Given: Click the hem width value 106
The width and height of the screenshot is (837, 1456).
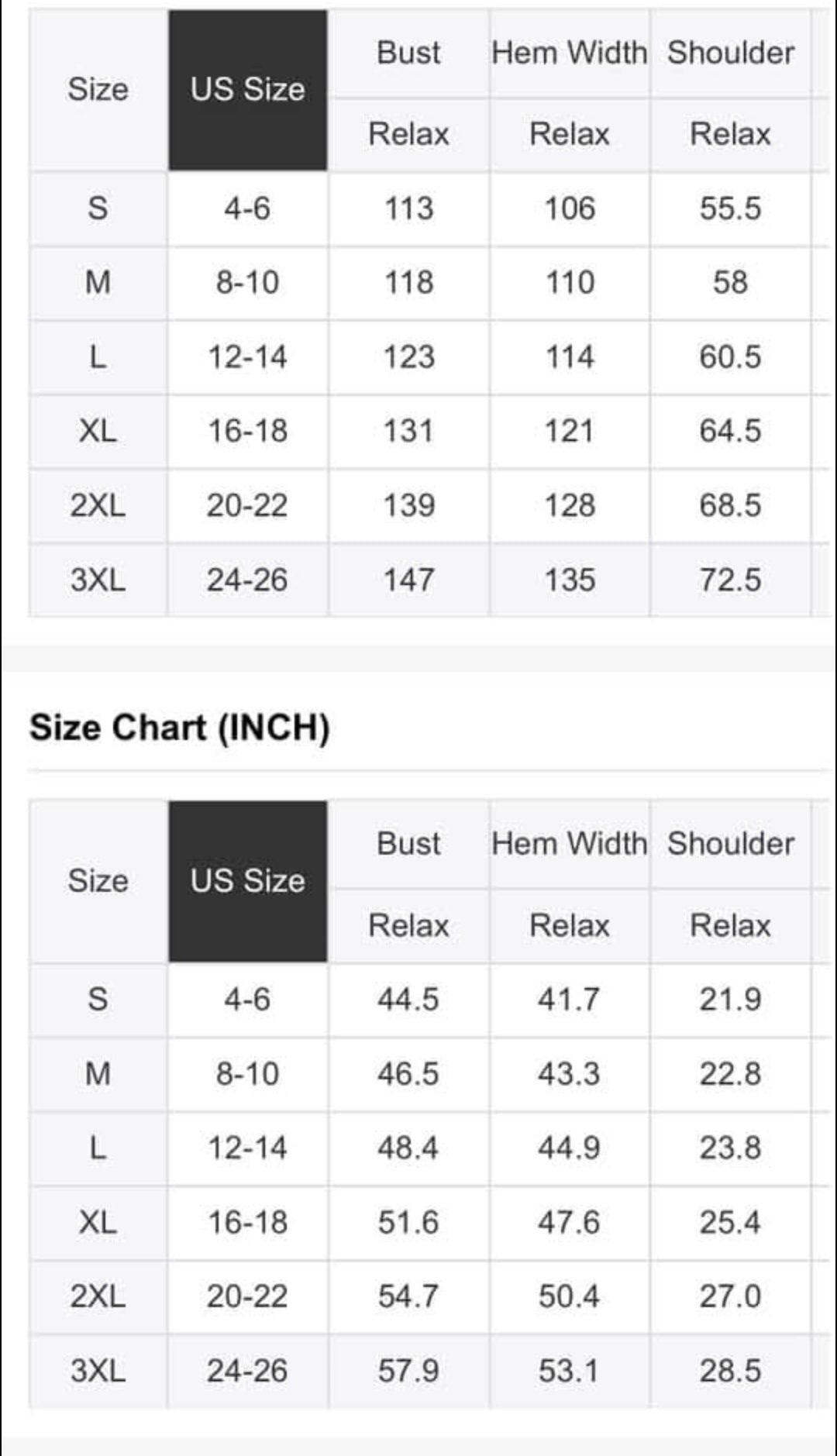Looking at the screenshot, I should [570, 208].
